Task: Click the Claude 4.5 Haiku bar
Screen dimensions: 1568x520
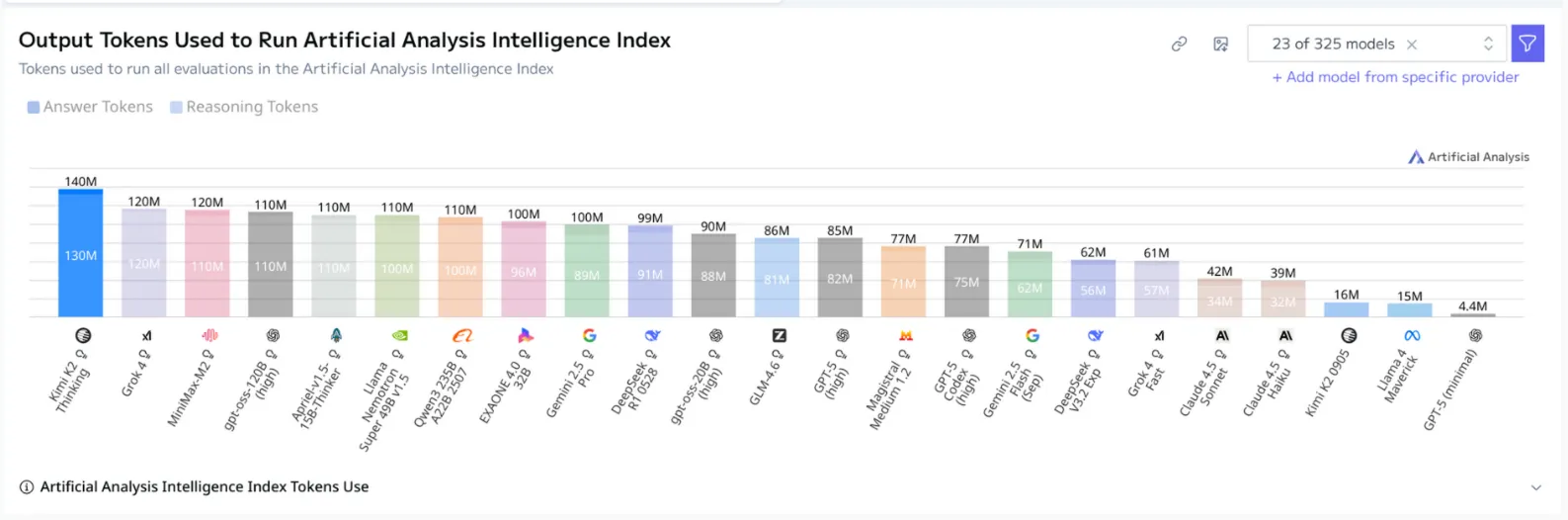Action: click(x=1282, y=299)
